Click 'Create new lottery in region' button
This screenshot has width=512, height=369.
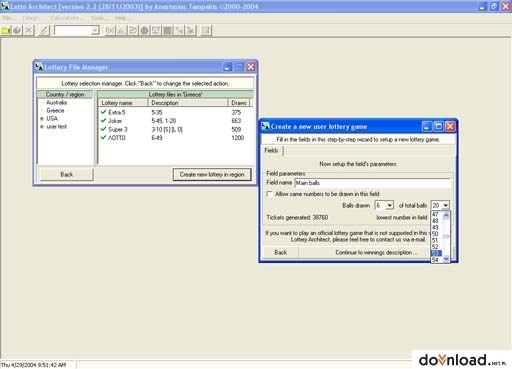tap(212, 174)
